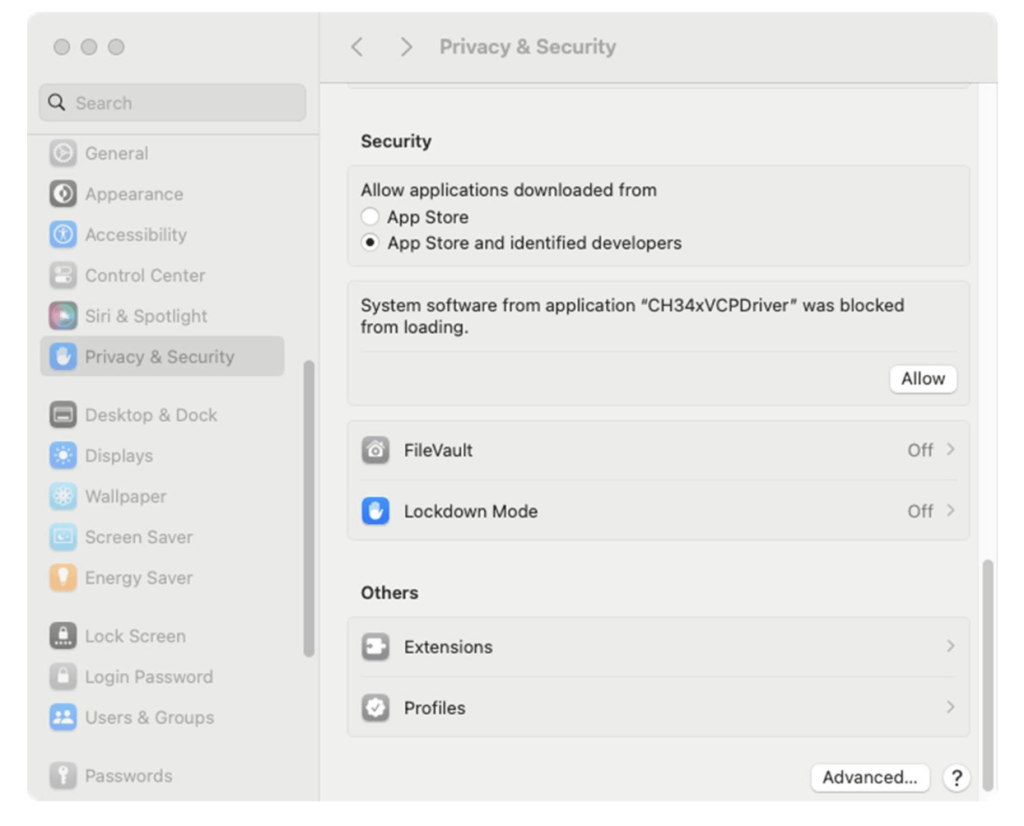Open General settings via its gear icon
Screen dimensions: 1024x826
pos(63,153)
